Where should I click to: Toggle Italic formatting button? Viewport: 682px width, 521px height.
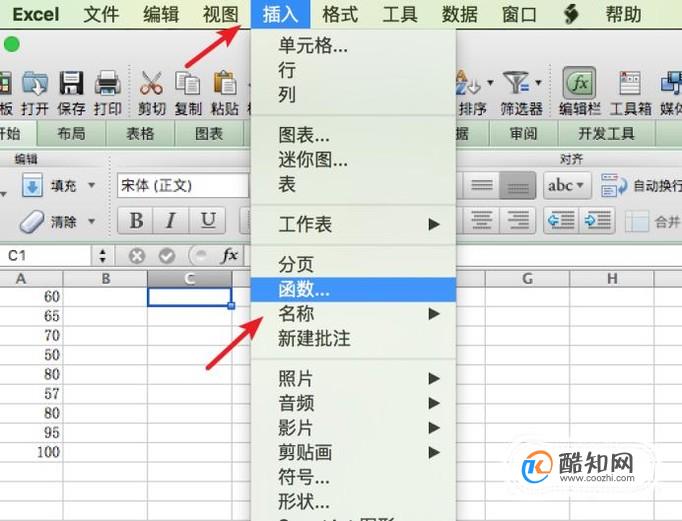(x=171, y=220)
